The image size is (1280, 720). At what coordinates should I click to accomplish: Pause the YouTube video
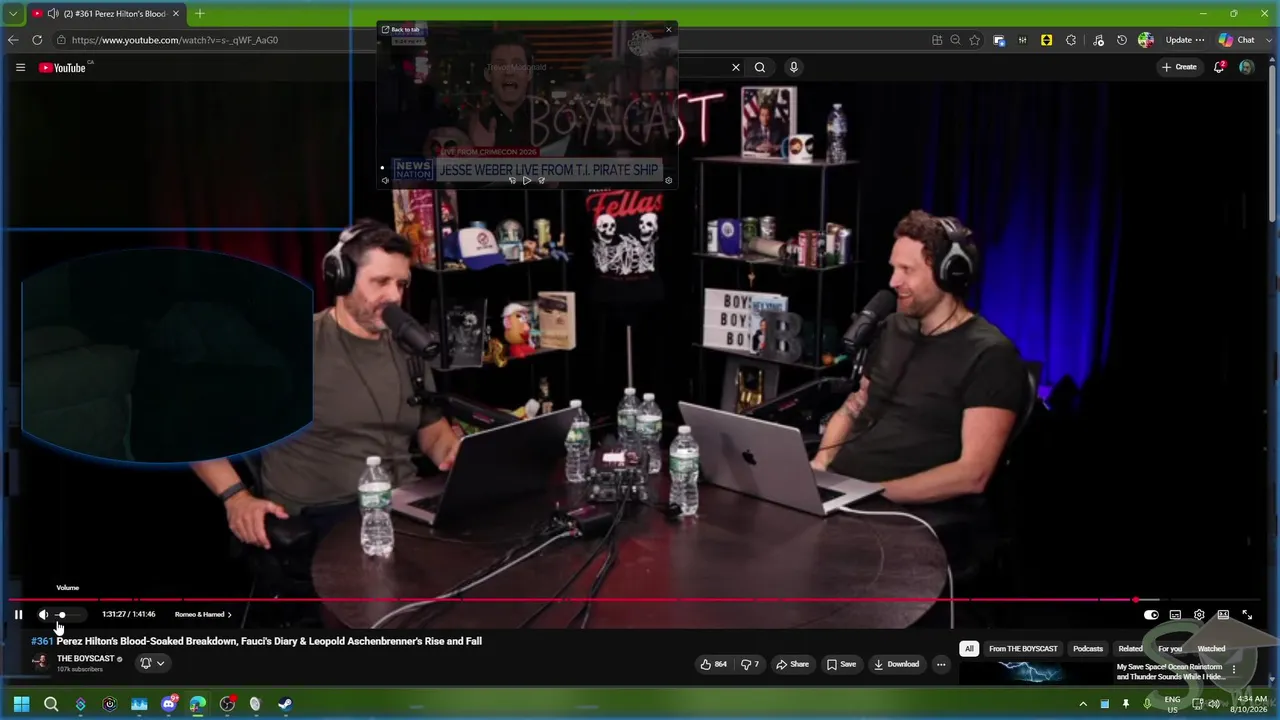click(x=18, y=615)
